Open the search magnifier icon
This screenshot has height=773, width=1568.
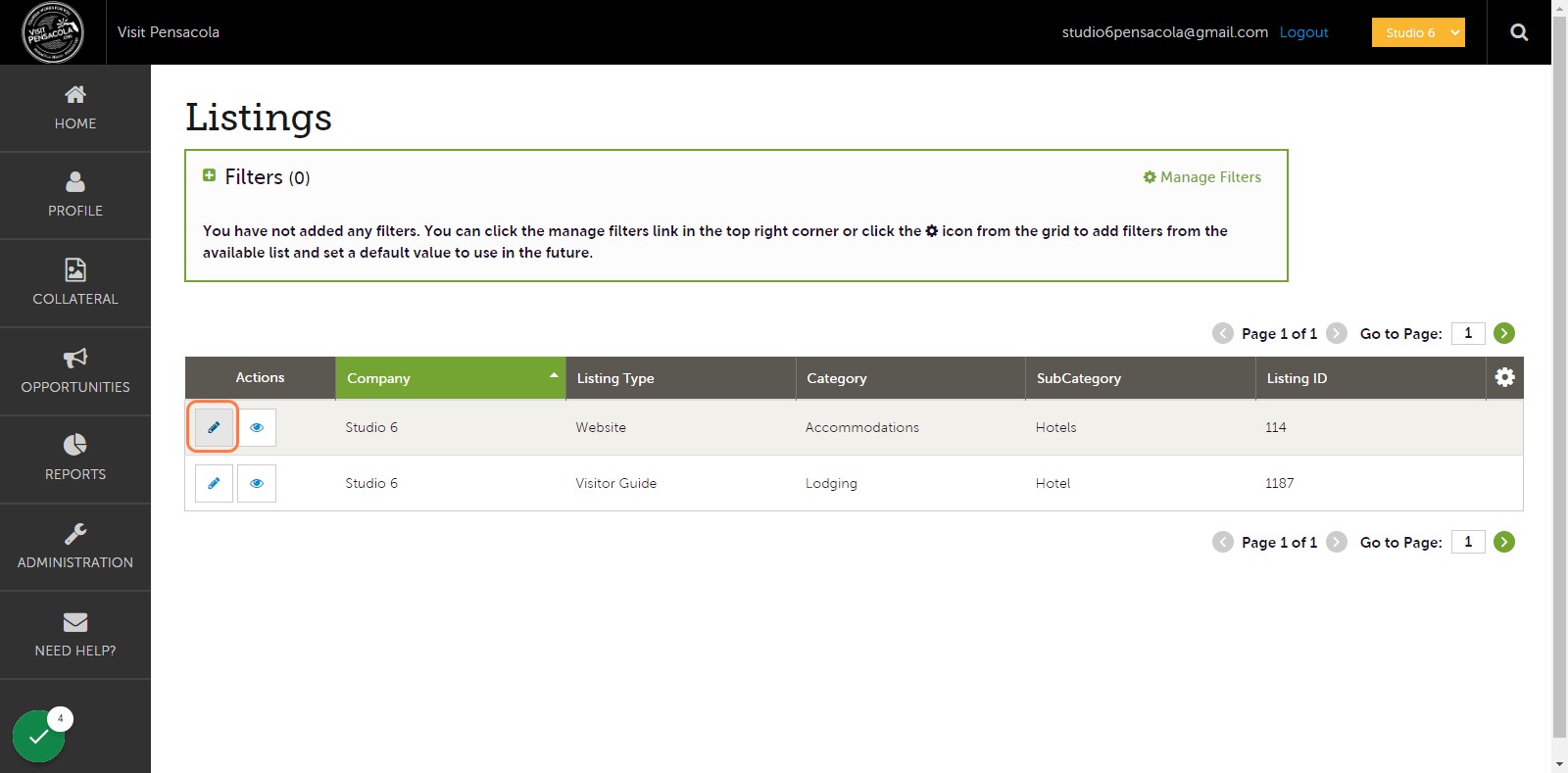pyautogui.click(x=1519, y=32)
